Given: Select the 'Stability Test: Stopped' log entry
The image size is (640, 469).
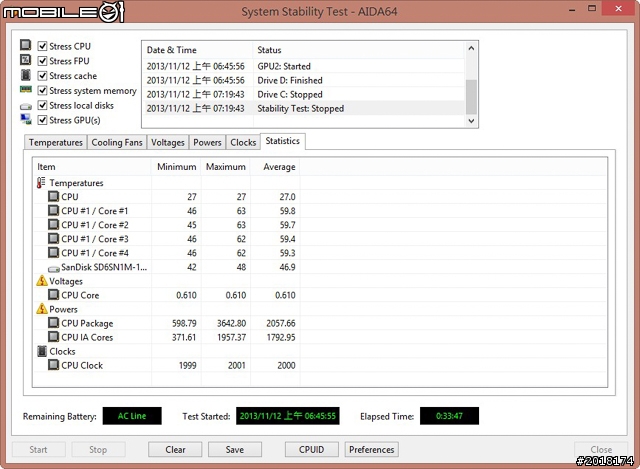Looking at the screenshot, I should pyautogui.click(x=304, y=109).
